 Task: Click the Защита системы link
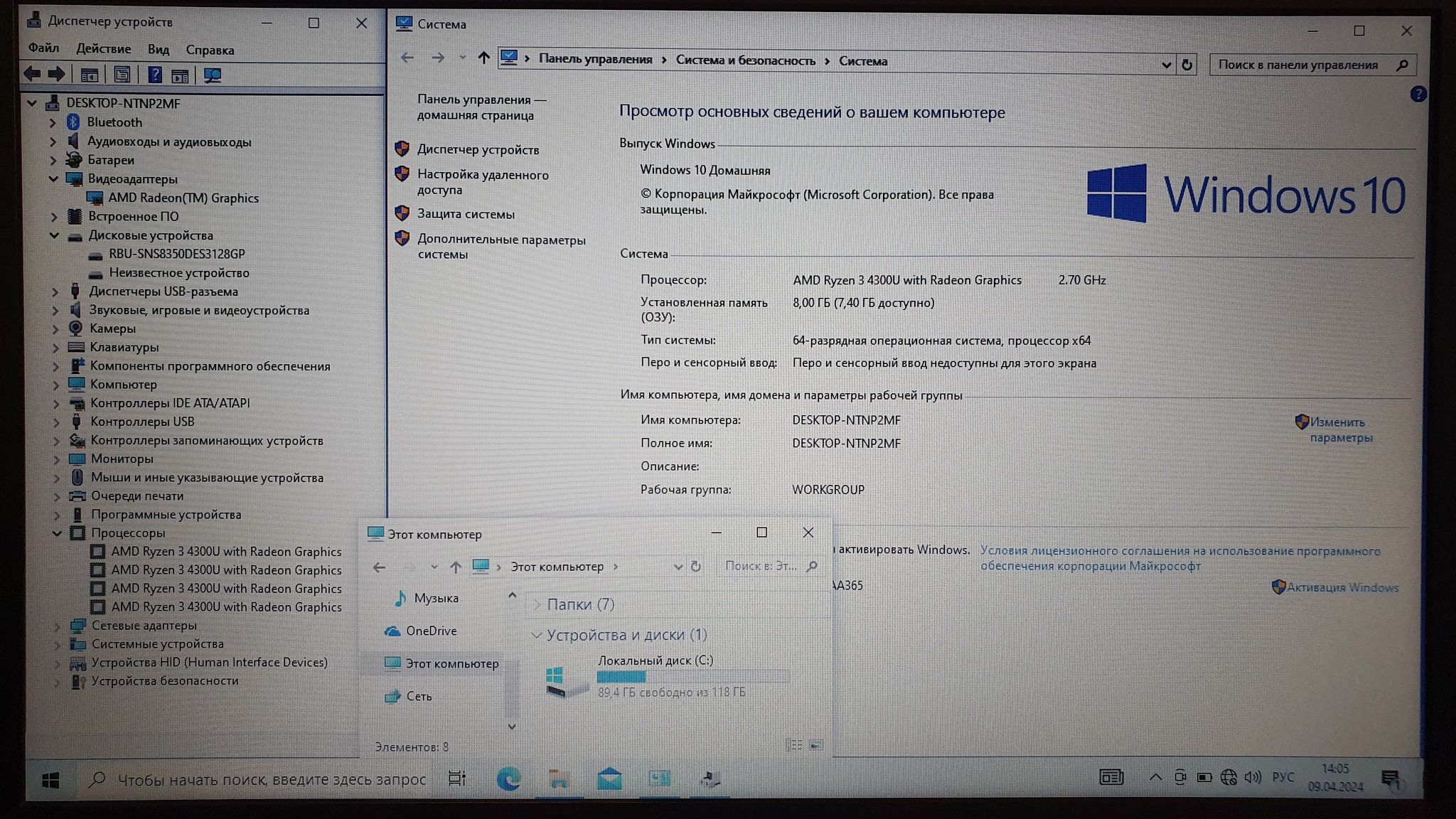click(466, 214)
